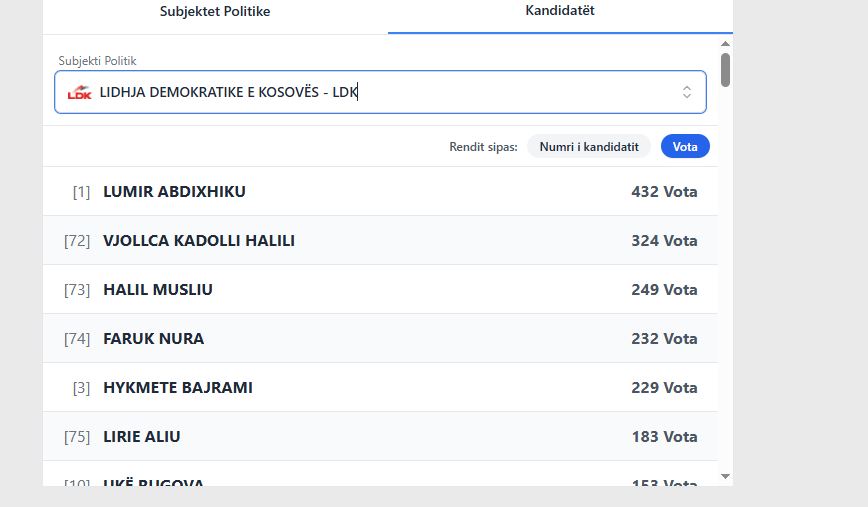The image size is (868, 507).
Task: Select candidate Lumir Abdixhiku row
Action: (x=380, y=192)
